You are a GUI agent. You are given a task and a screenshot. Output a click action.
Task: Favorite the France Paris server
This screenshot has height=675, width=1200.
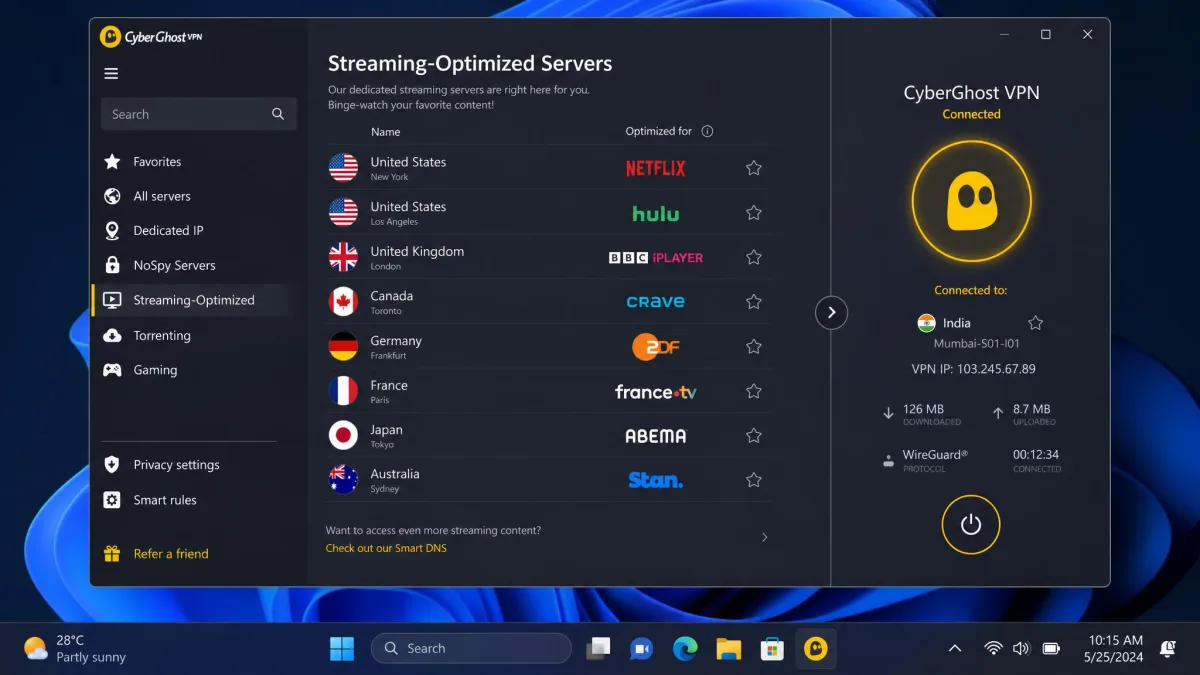pyautogui.click(x=754, y=392)
